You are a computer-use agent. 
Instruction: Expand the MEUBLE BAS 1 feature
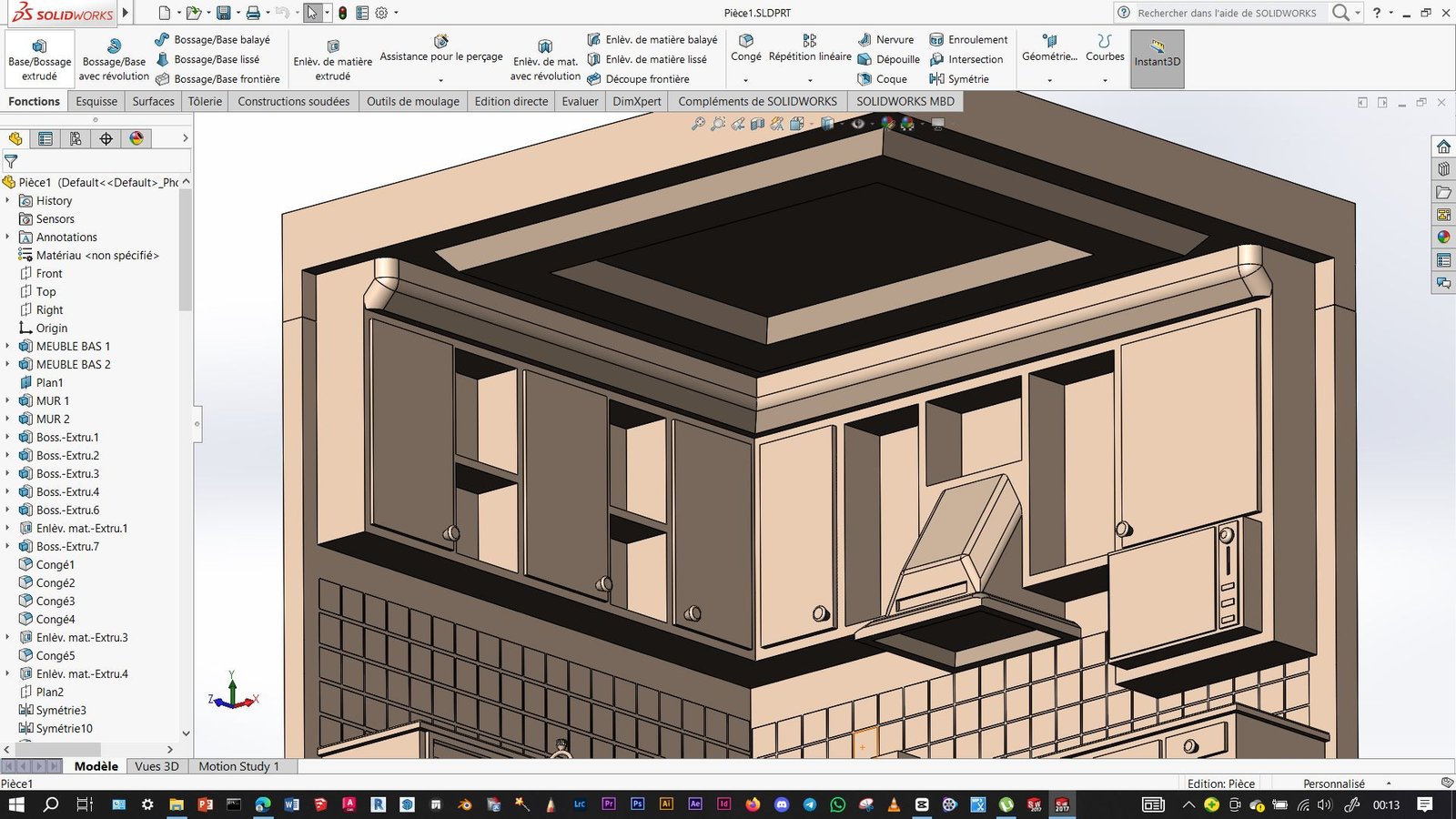7,346
